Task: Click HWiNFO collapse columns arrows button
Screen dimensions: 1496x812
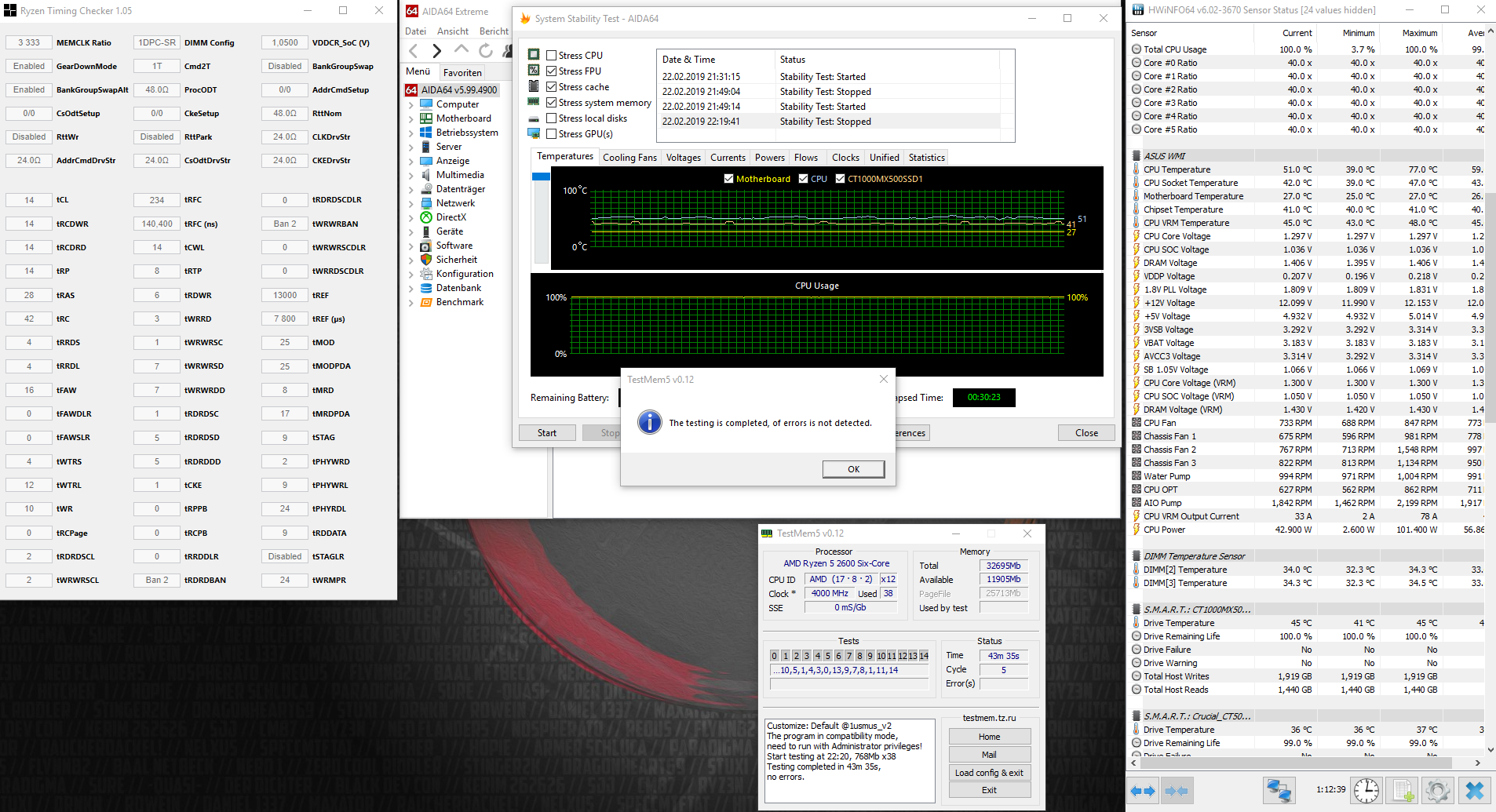Action: (x=1176, y=791)
